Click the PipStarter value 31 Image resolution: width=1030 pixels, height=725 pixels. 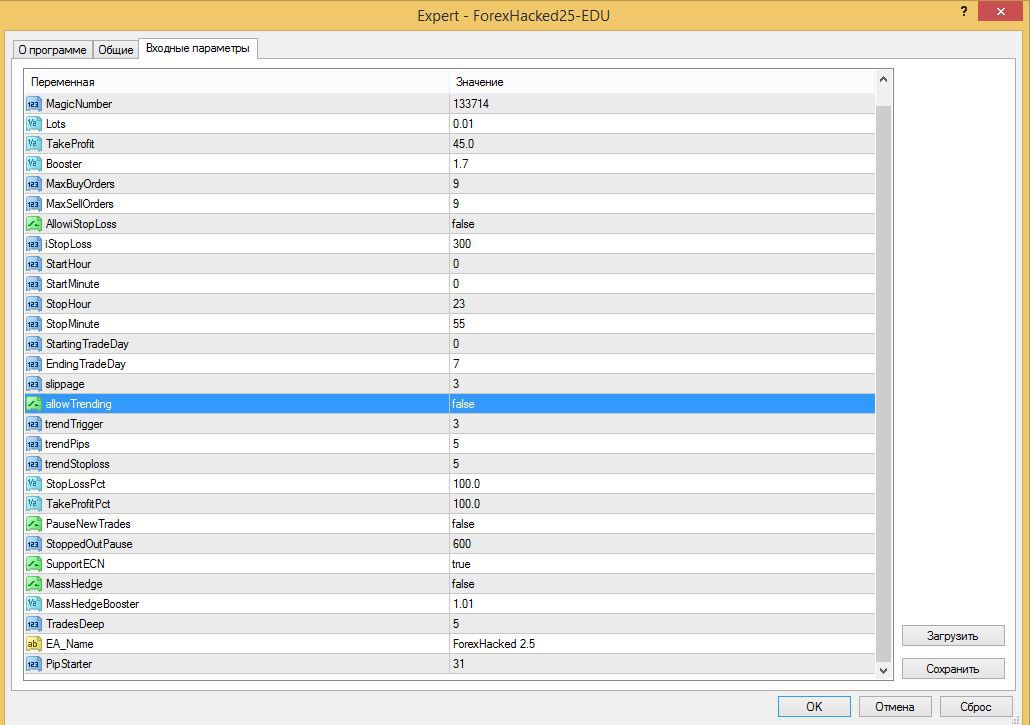(459, 664)
